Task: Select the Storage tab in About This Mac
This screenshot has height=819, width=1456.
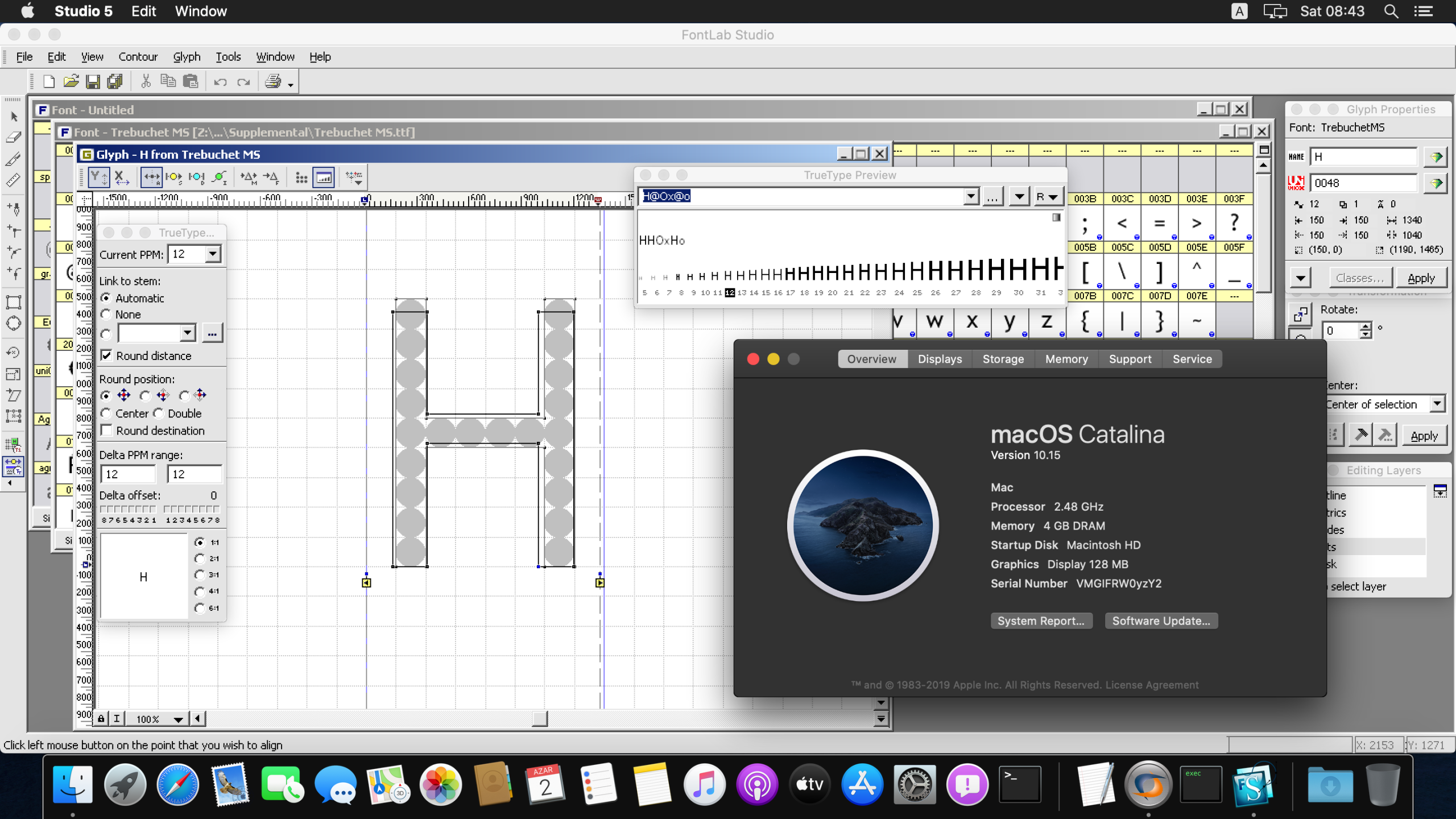Action: click(1003, 359)
